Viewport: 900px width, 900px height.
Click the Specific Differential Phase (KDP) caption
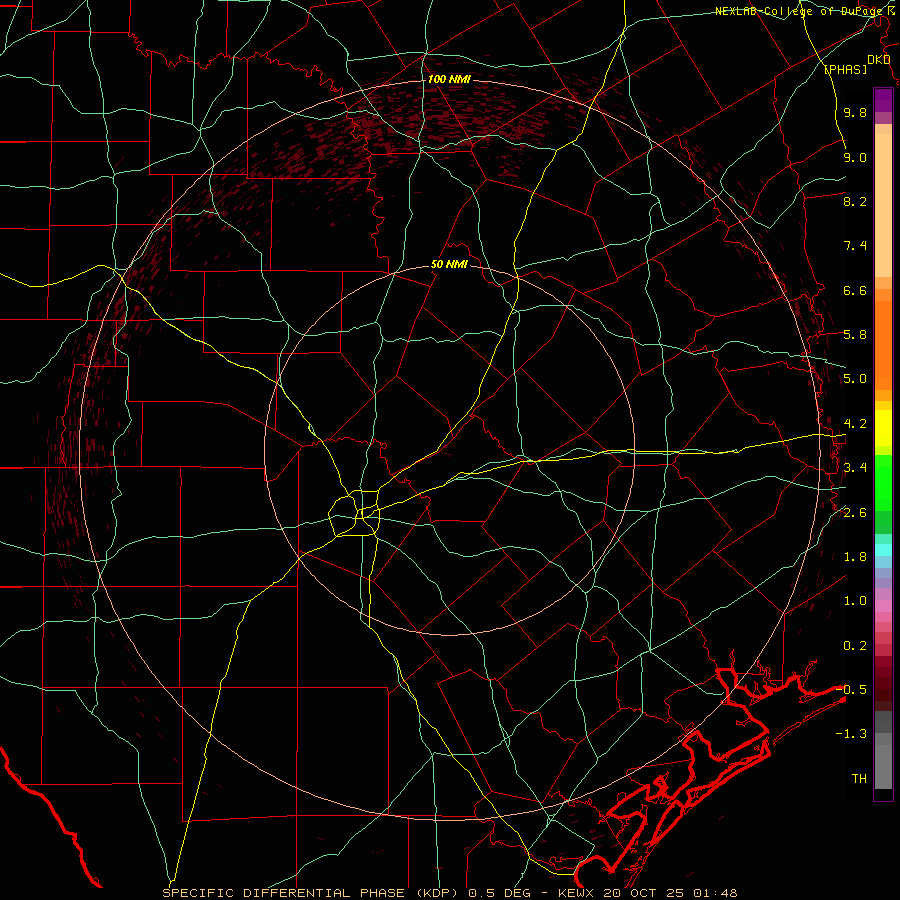[x=313, y=893]
